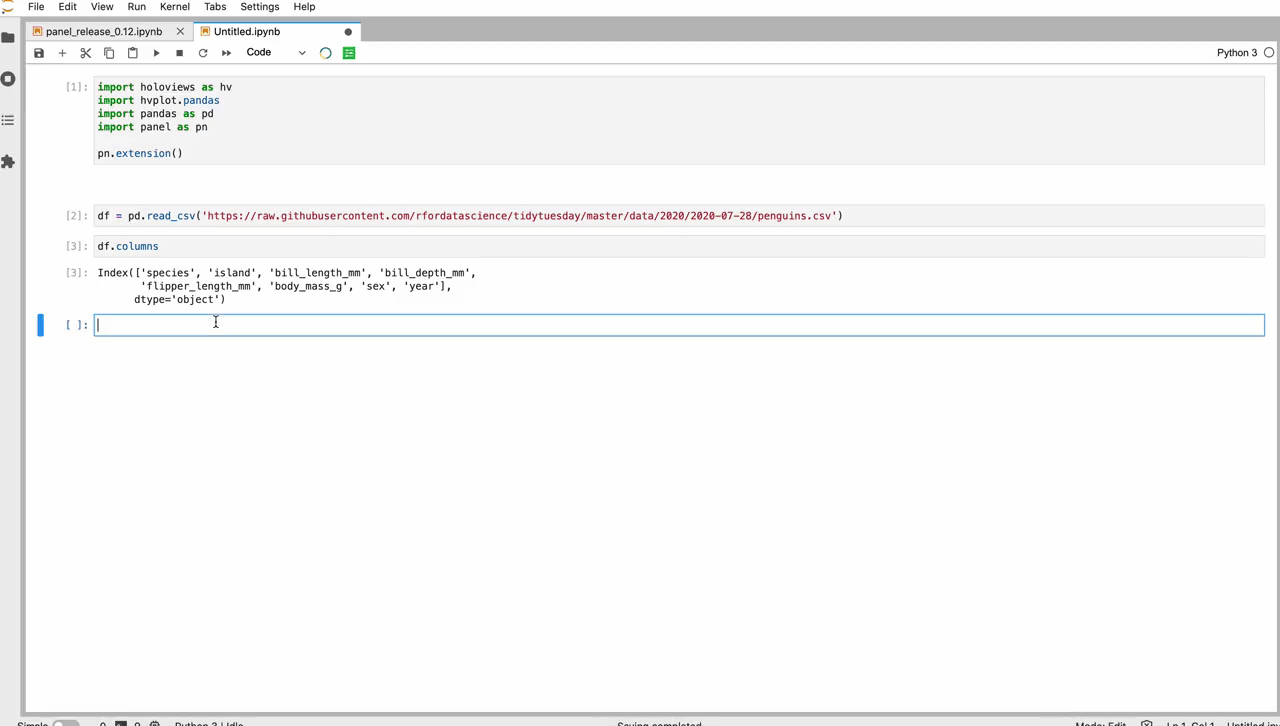Image resolution: width=1280 pixels, height=726 pixels.
Task: Restart the kernel with the refresh icon
Action: point(203,53)
